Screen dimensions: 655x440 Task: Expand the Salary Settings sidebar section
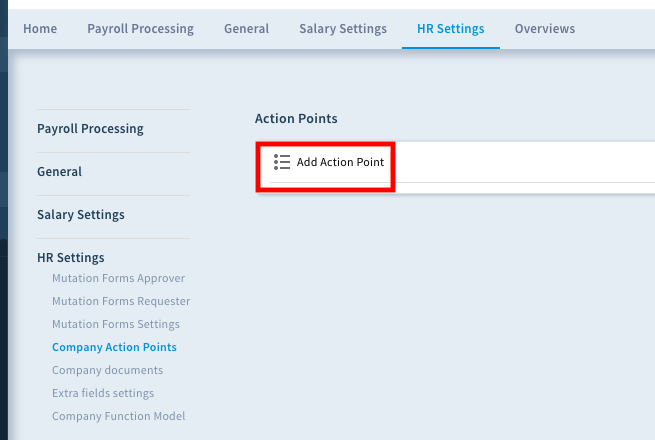(x=81, y=214)
